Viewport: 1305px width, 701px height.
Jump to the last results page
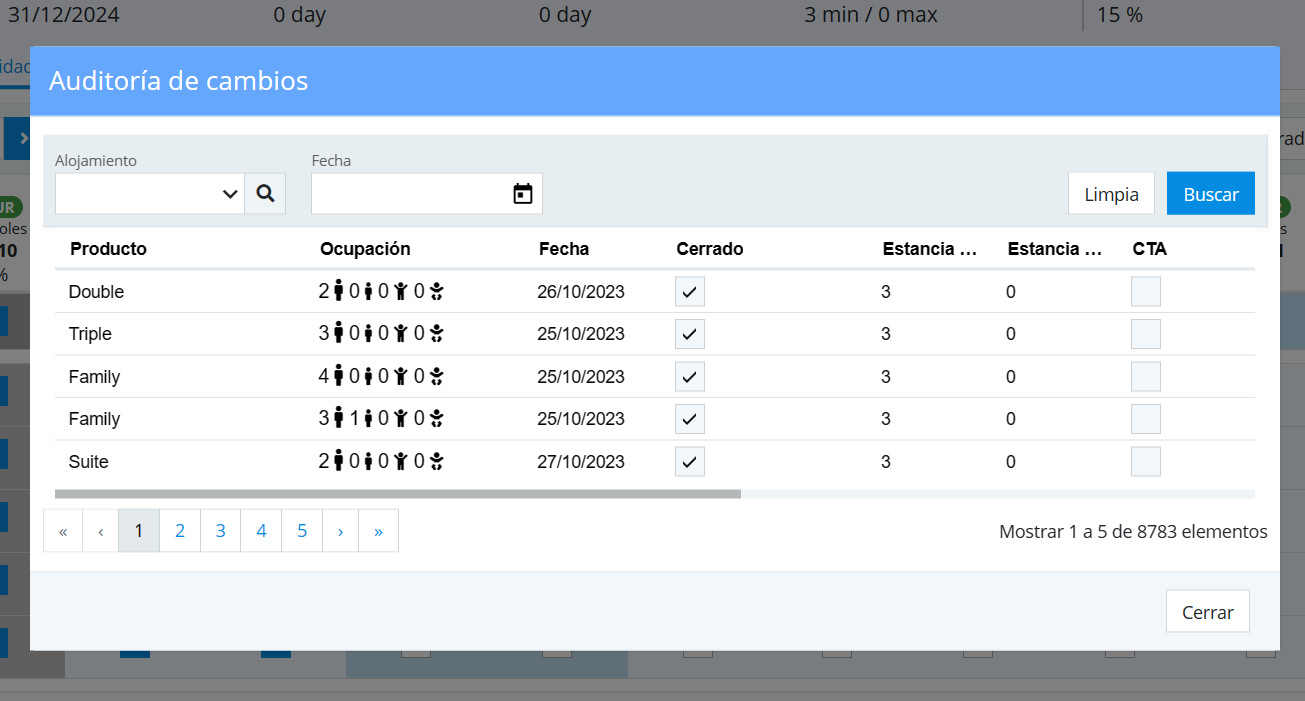pos(378,531)
